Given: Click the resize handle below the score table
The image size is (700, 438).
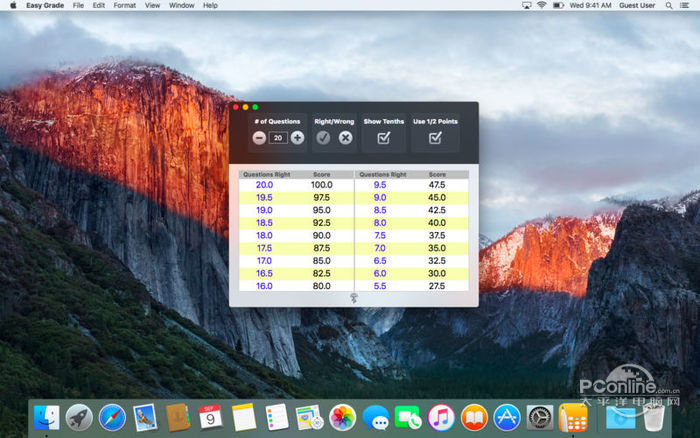Looking at the screenshot, I should click(x=353, y=298).
